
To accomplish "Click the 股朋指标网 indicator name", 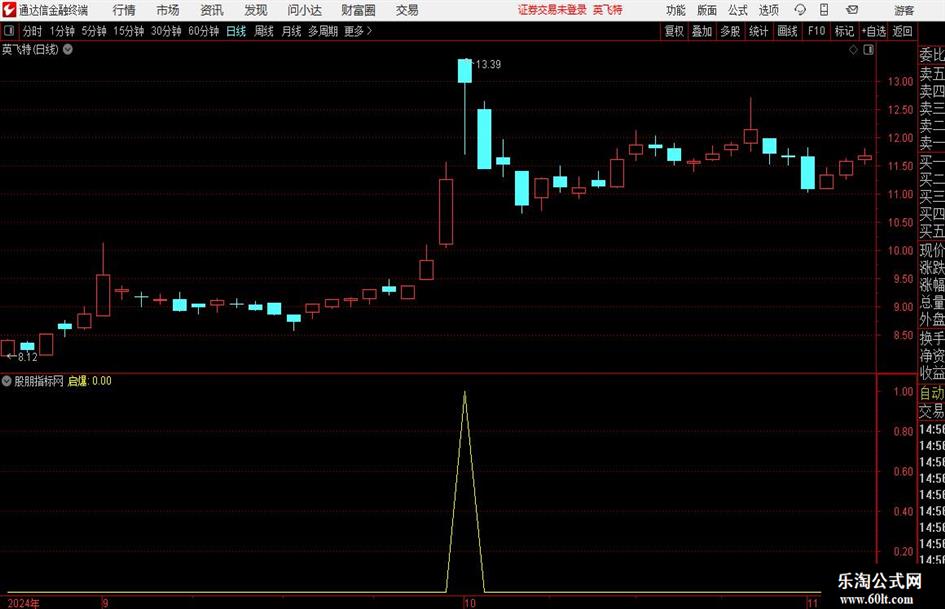I will click(39, 381).
